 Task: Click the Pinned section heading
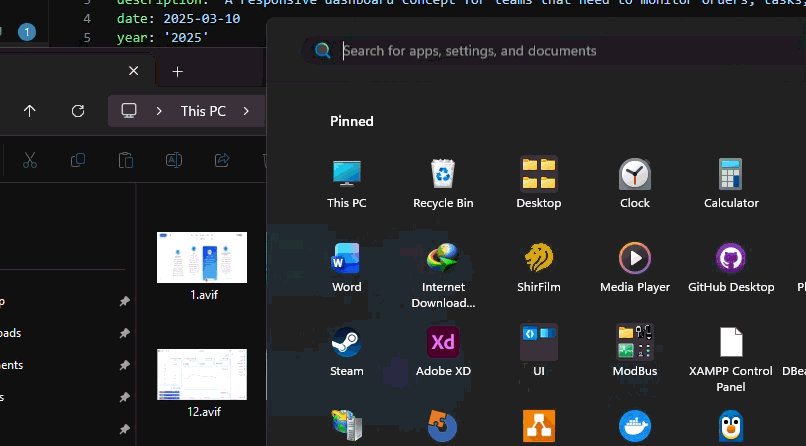(352, 121)
